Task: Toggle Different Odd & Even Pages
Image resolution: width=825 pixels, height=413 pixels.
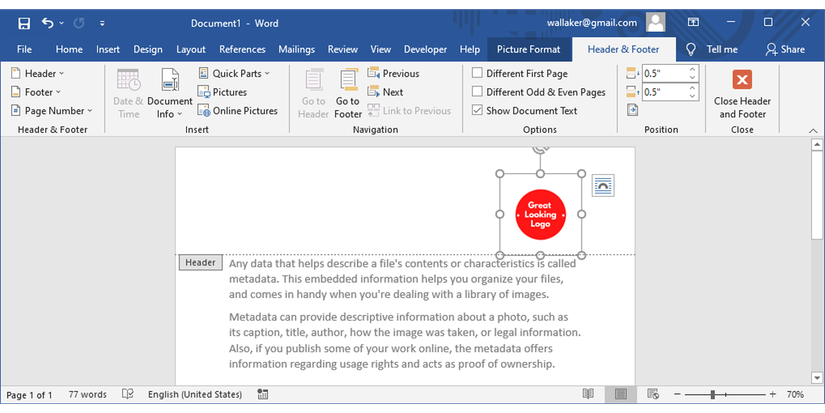Action: [x=478, y=92]
